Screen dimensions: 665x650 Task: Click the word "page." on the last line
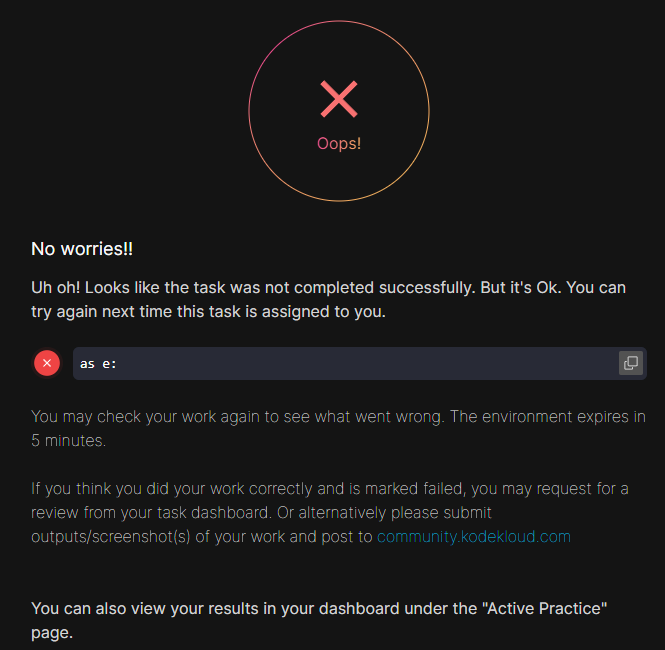click(52, 632)
